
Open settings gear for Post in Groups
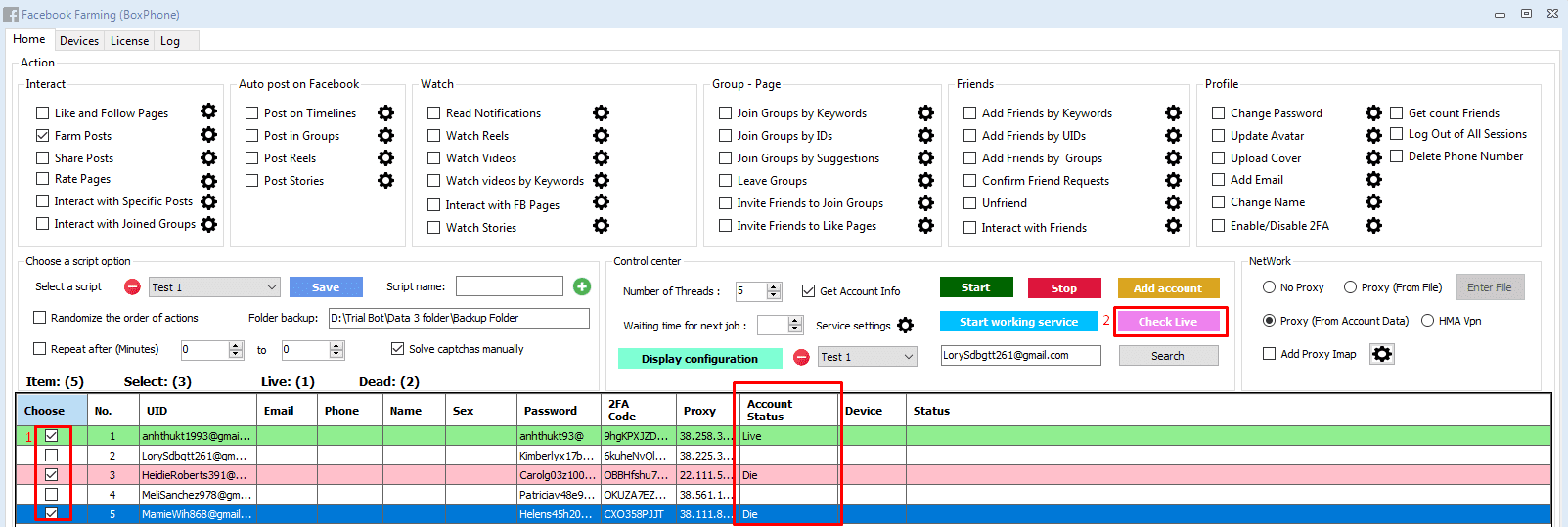pyautogui.click(x=386, y=136)
